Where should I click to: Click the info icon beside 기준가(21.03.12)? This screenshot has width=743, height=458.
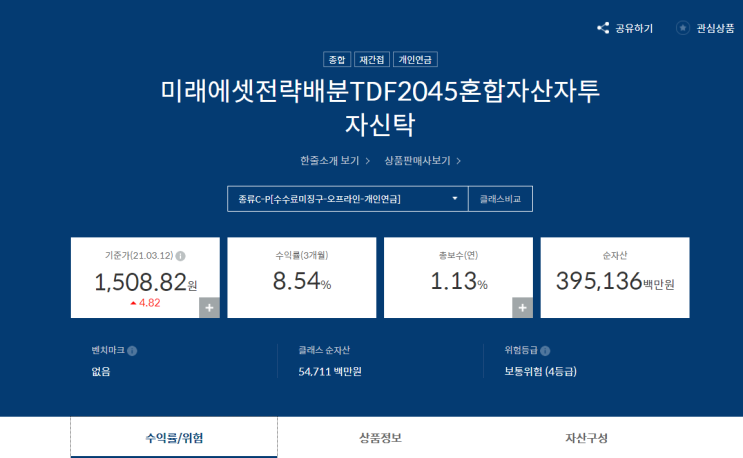point(181,256)
